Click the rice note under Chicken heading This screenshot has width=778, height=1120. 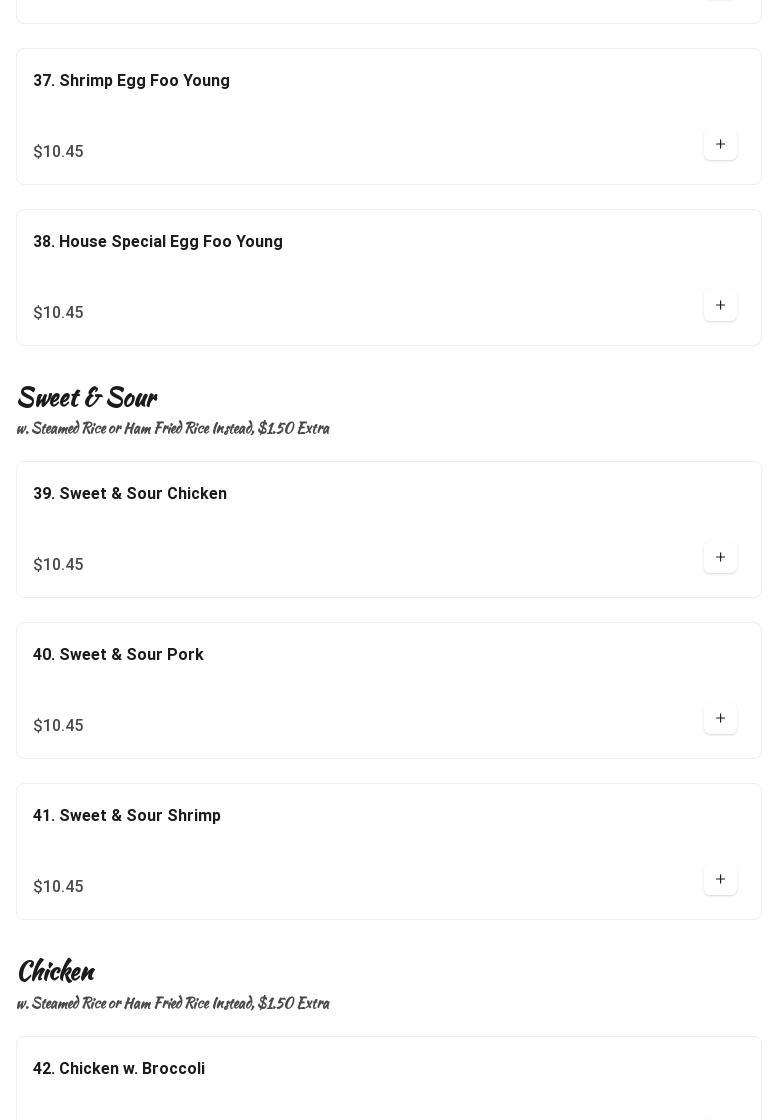click(173, 1003)
